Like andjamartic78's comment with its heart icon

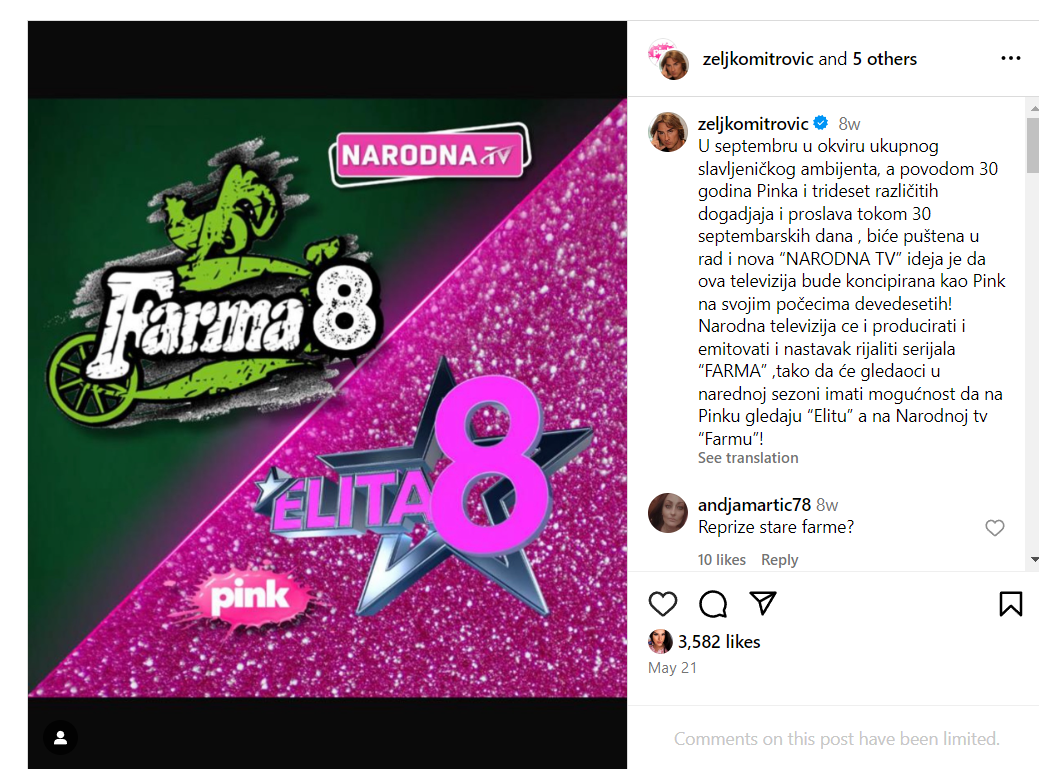995,528
